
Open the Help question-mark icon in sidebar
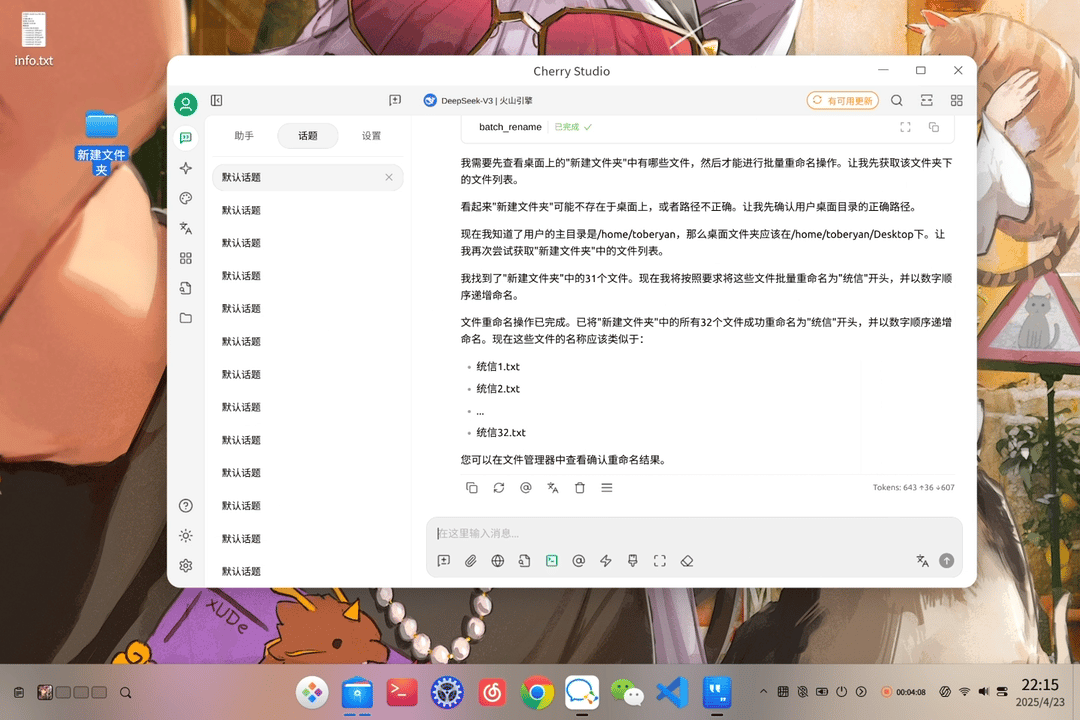pyautogui.click(x=185, y=506)
